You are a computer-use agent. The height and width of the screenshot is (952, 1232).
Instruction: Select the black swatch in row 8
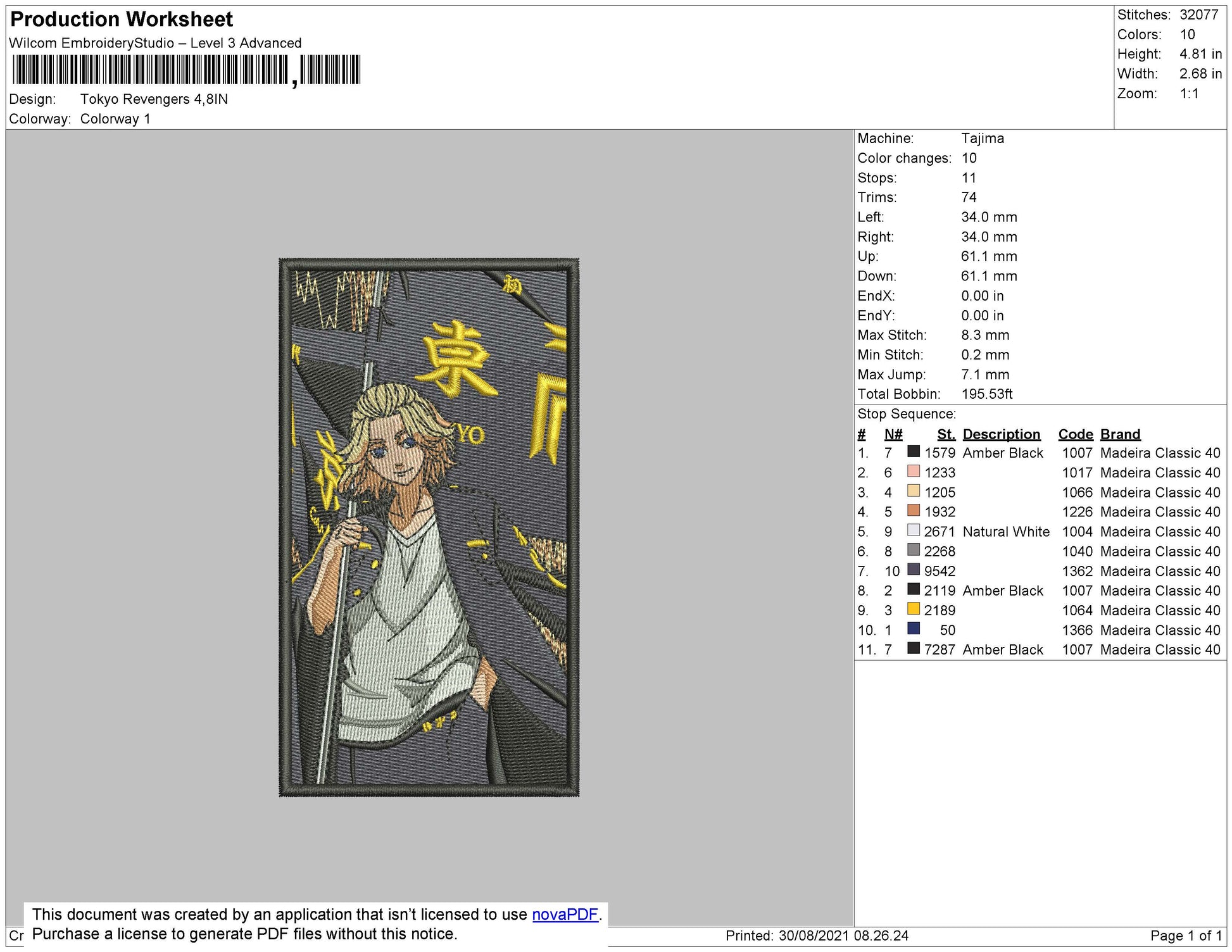click(x=913, y=589)
